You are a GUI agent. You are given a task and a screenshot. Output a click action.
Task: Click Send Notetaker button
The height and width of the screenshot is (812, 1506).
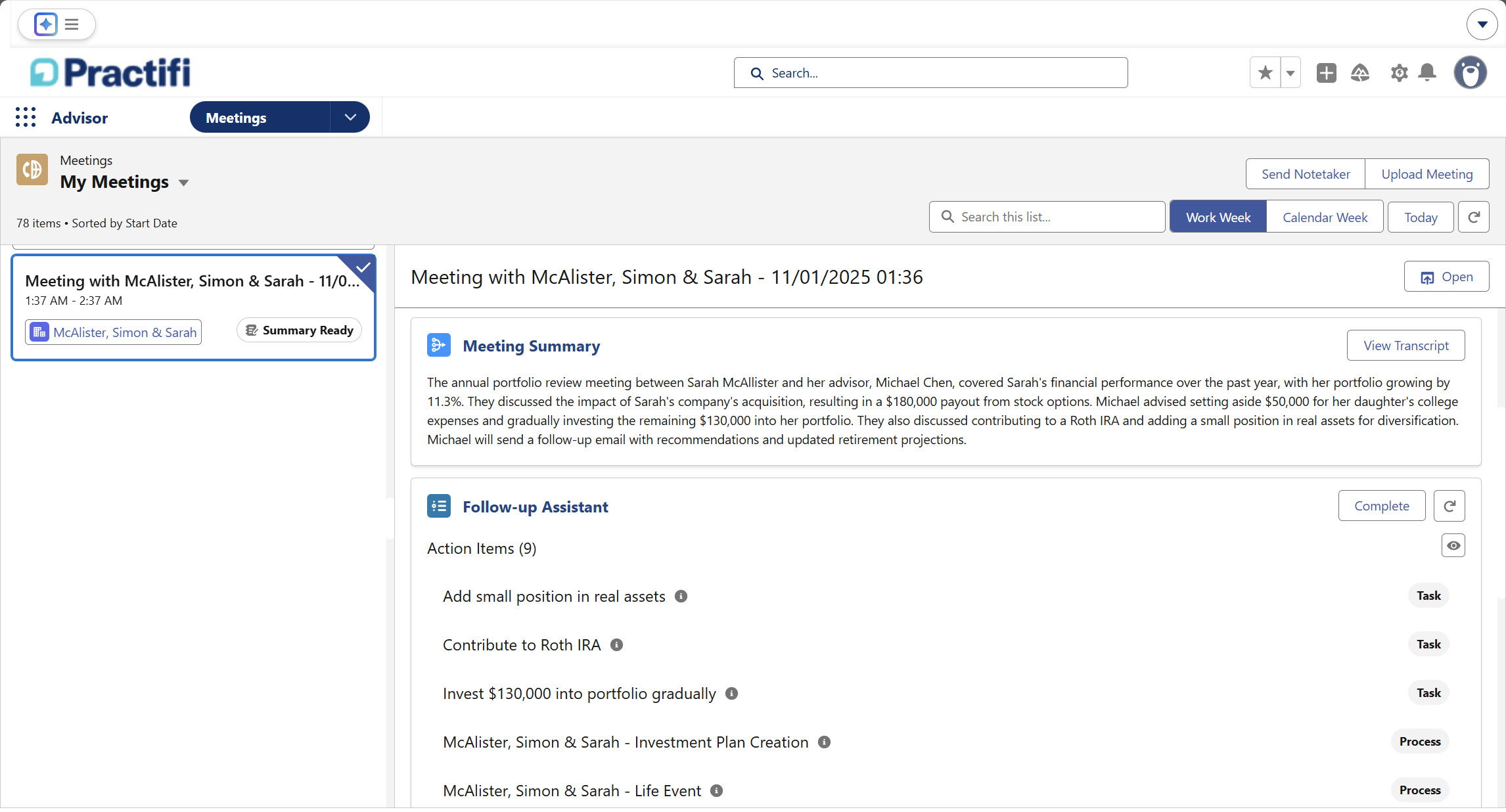tap(1306, 174)
